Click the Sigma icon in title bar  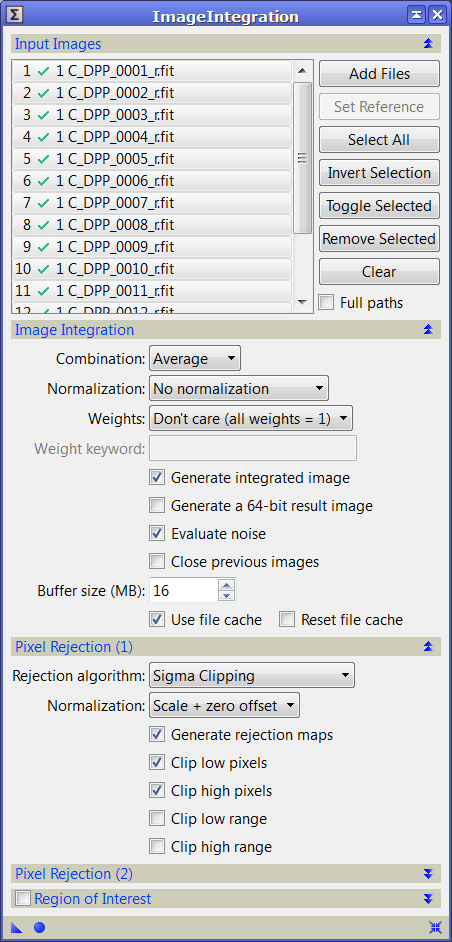pos(16,14)
